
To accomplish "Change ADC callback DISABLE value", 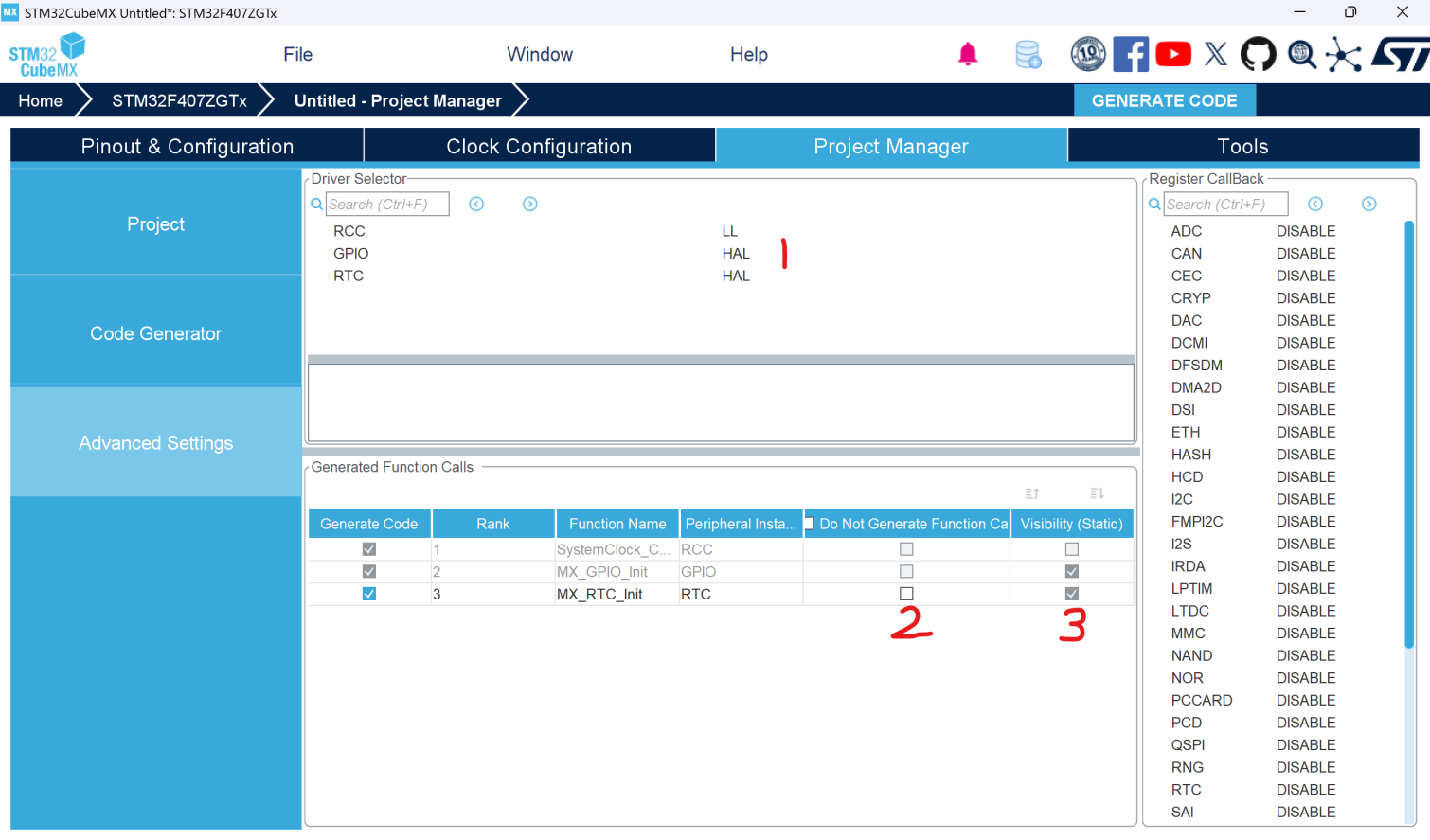I will coord(1306,231).
